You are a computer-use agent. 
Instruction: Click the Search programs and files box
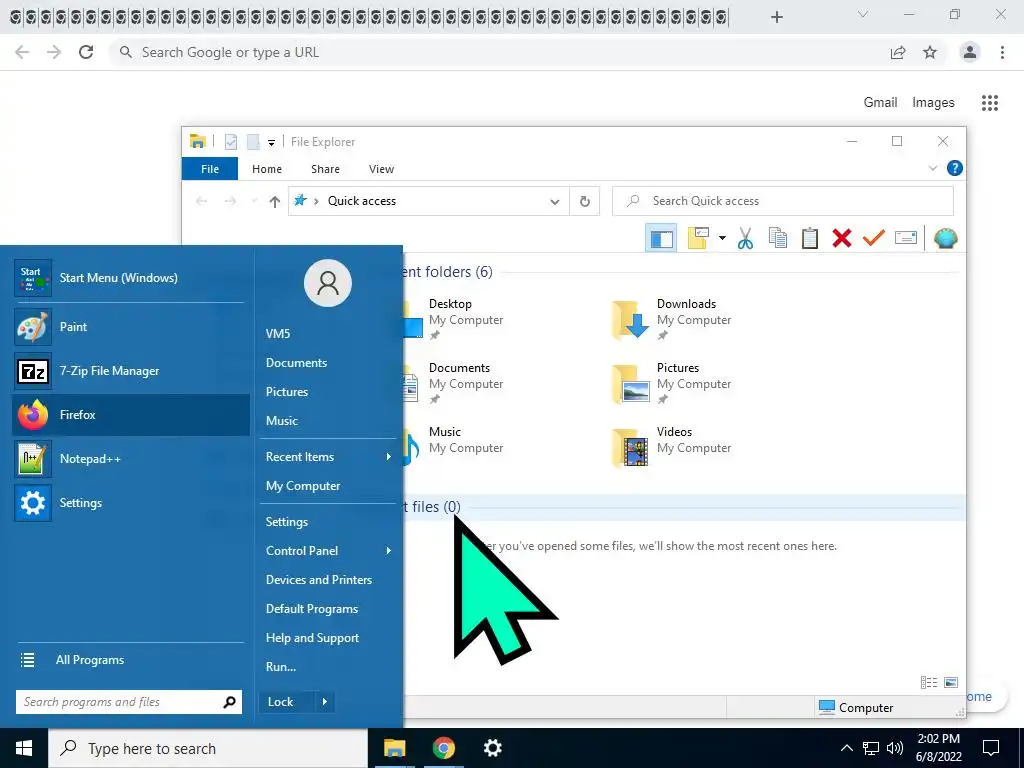129,702
